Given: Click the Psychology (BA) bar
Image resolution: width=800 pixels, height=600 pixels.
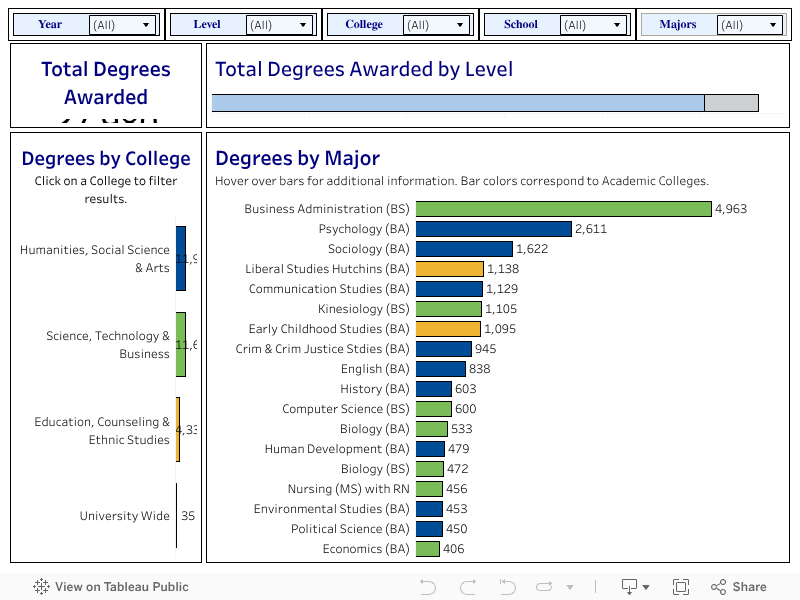Looking at the screenshot, I should click(493, 229).
